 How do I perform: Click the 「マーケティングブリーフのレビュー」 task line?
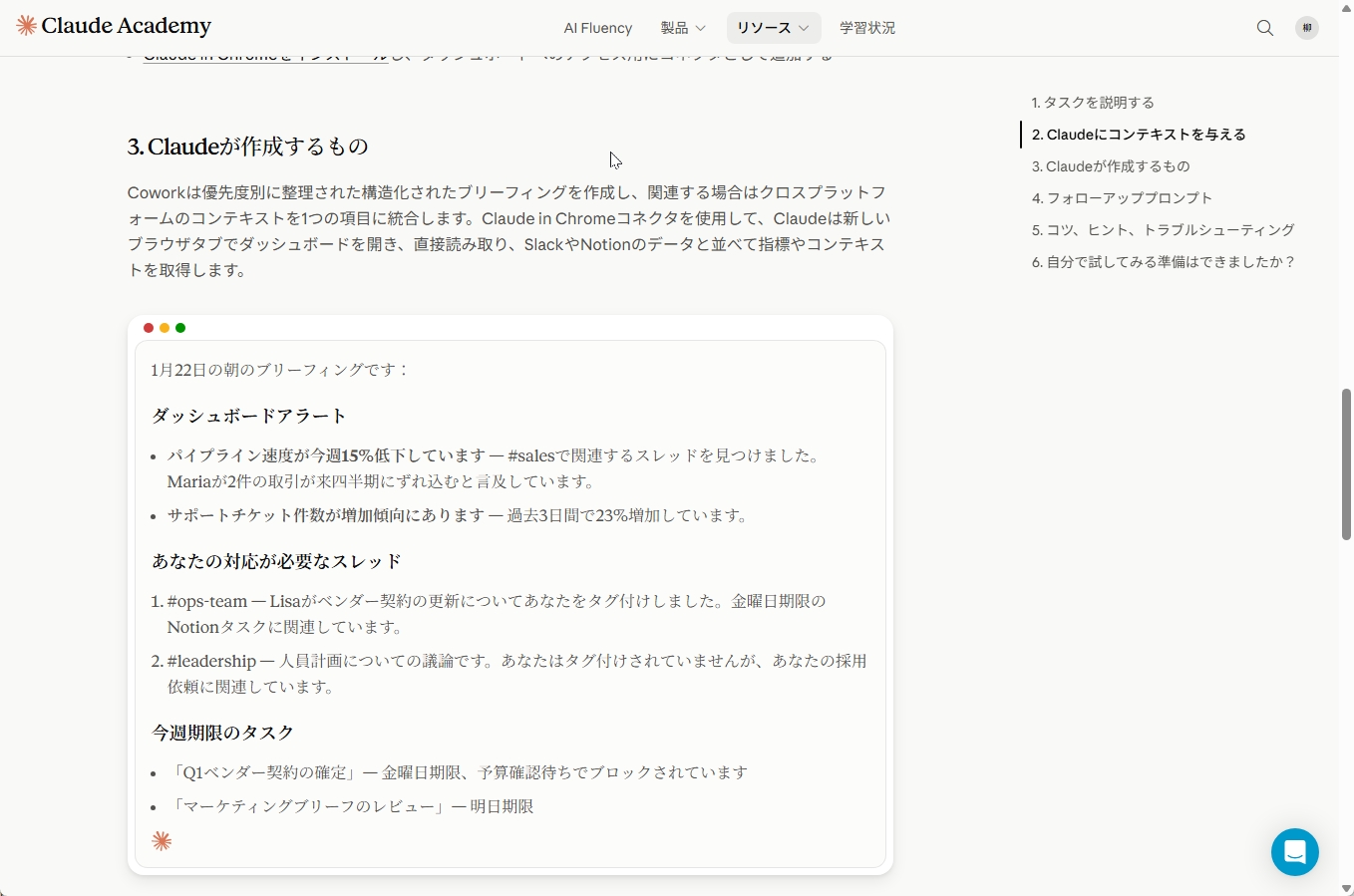(x=351, y=806)
